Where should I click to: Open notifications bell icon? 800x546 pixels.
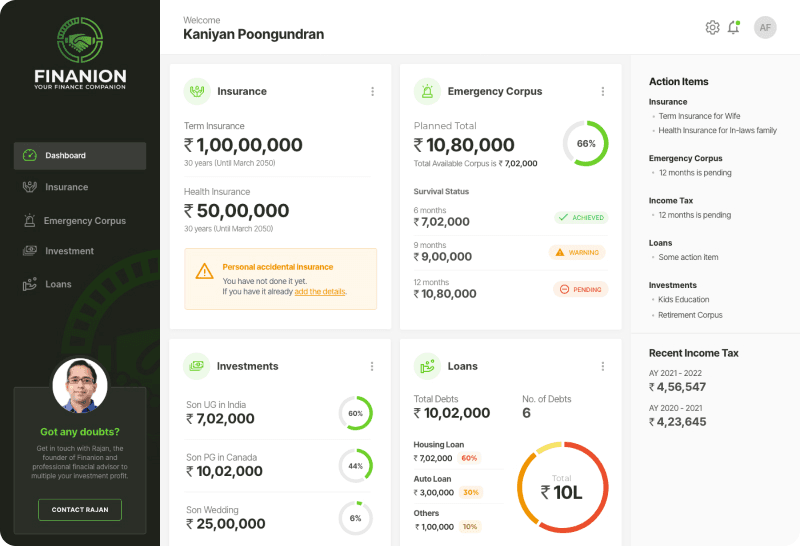(x=733, y=28)
